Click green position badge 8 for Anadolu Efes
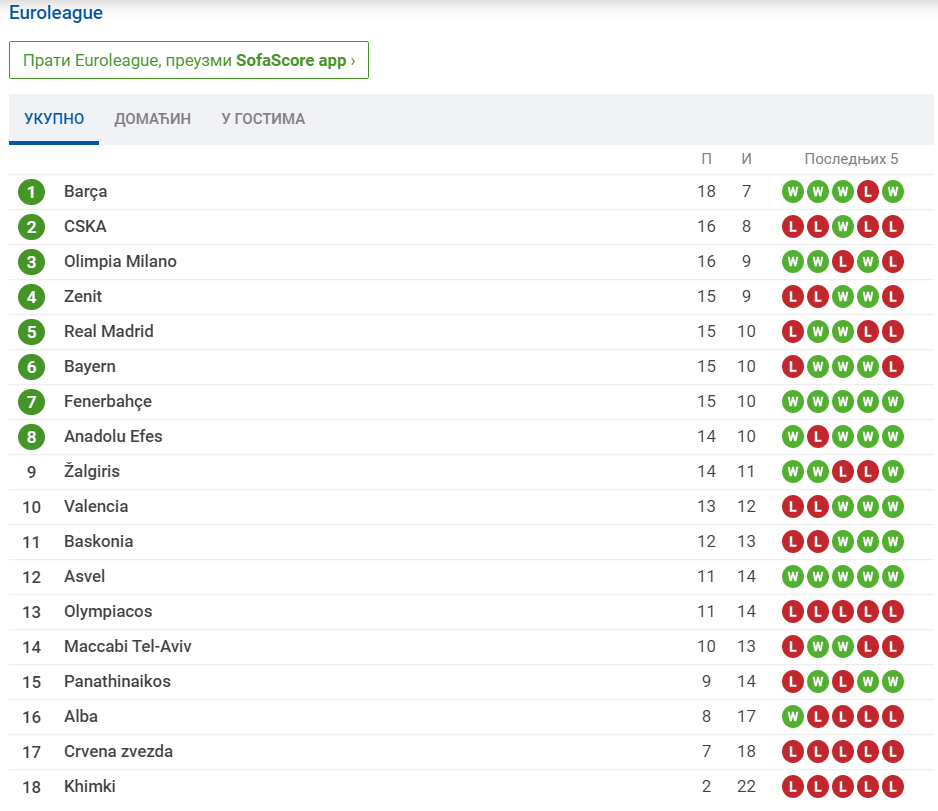 32,437
